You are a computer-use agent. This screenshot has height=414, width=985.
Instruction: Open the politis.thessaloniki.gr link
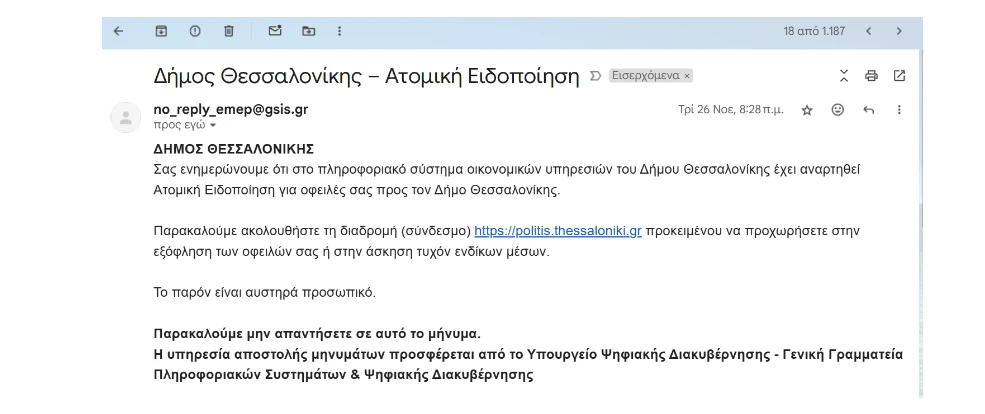point(557,230)
